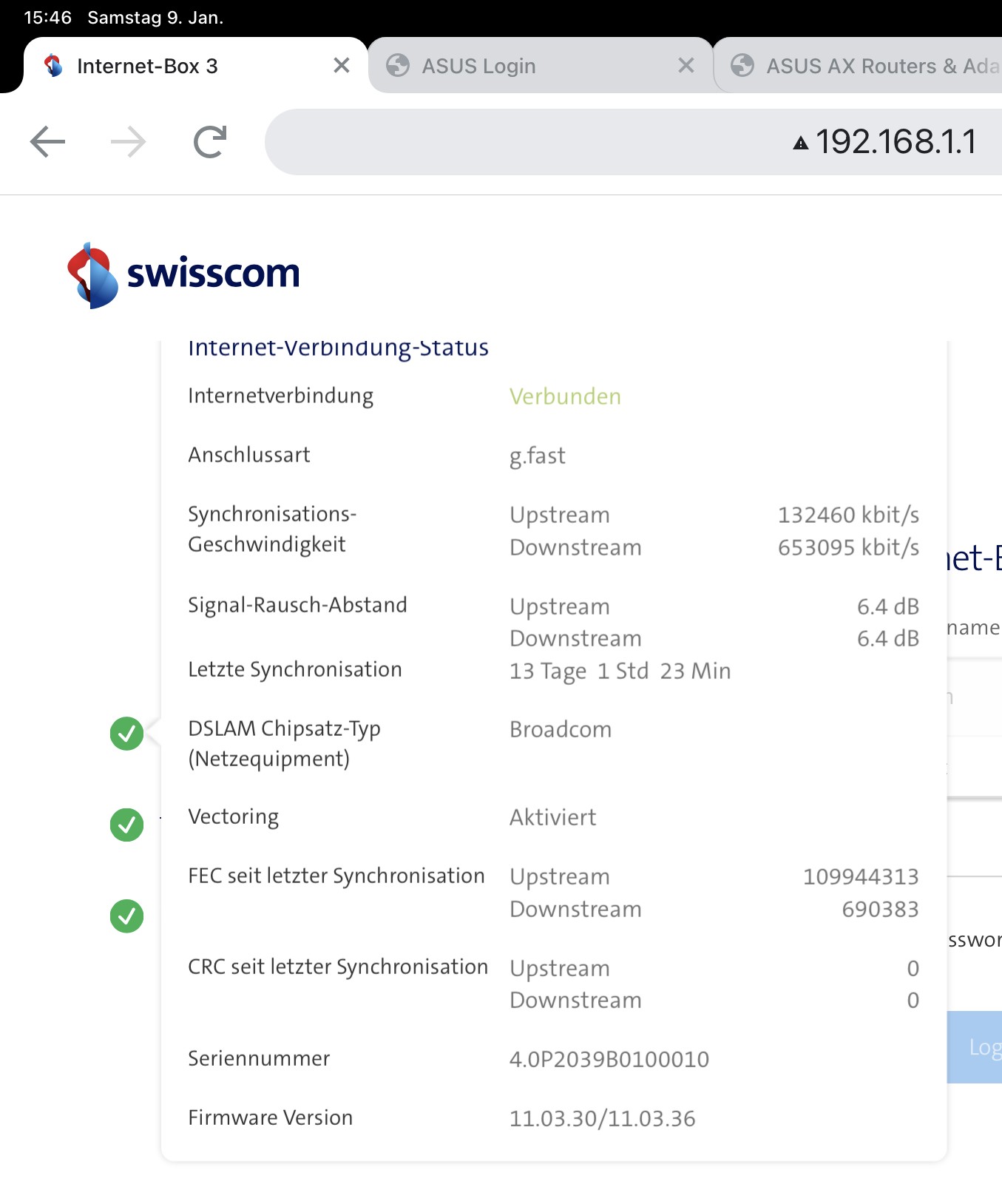
Task: Click the green checkmark beside Vectoring
Action: [127, 825]
